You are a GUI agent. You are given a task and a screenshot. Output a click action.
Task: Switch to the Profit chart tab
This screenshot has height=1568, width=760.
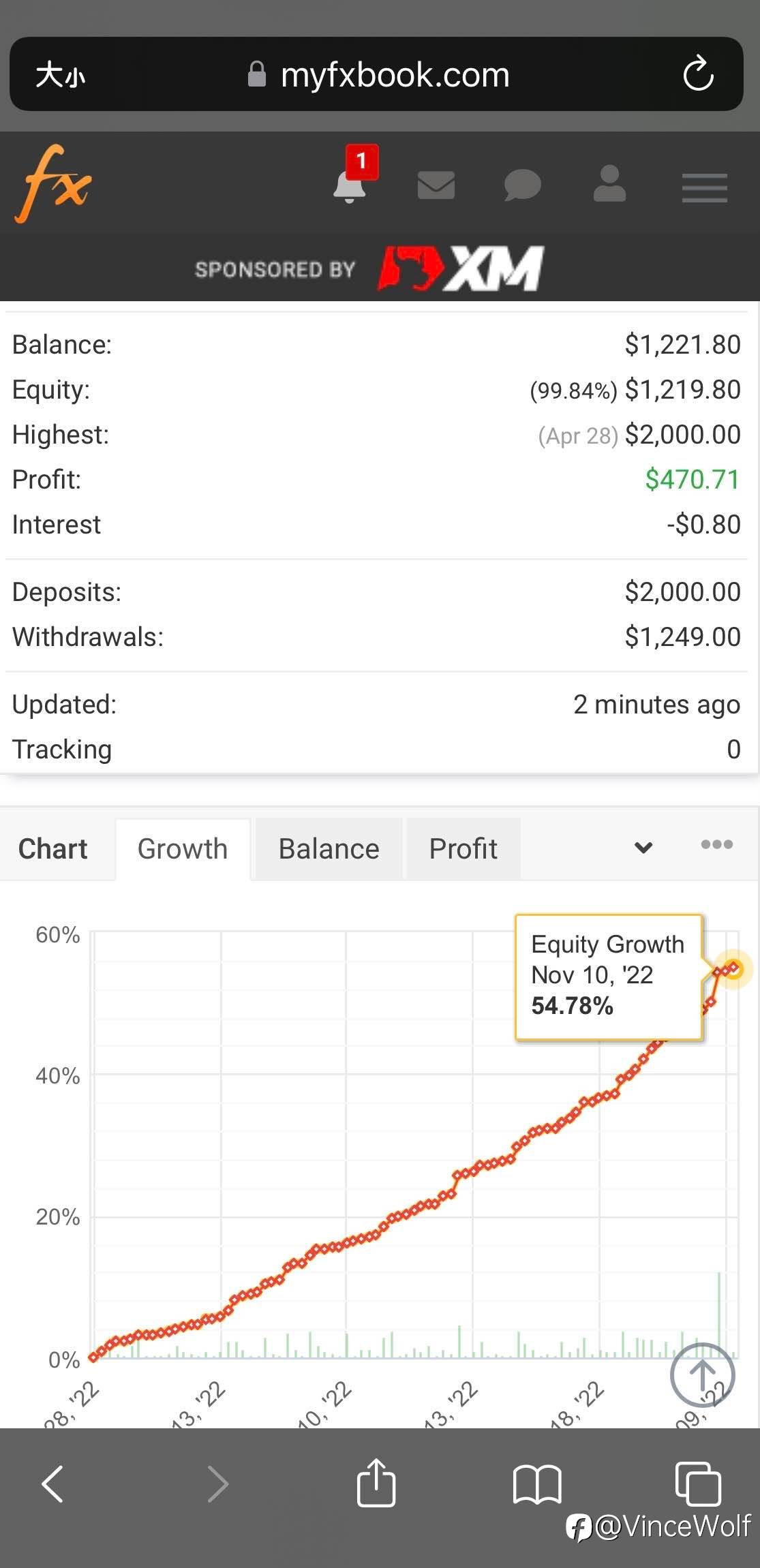pyautogui.click(x=463, y=849)
